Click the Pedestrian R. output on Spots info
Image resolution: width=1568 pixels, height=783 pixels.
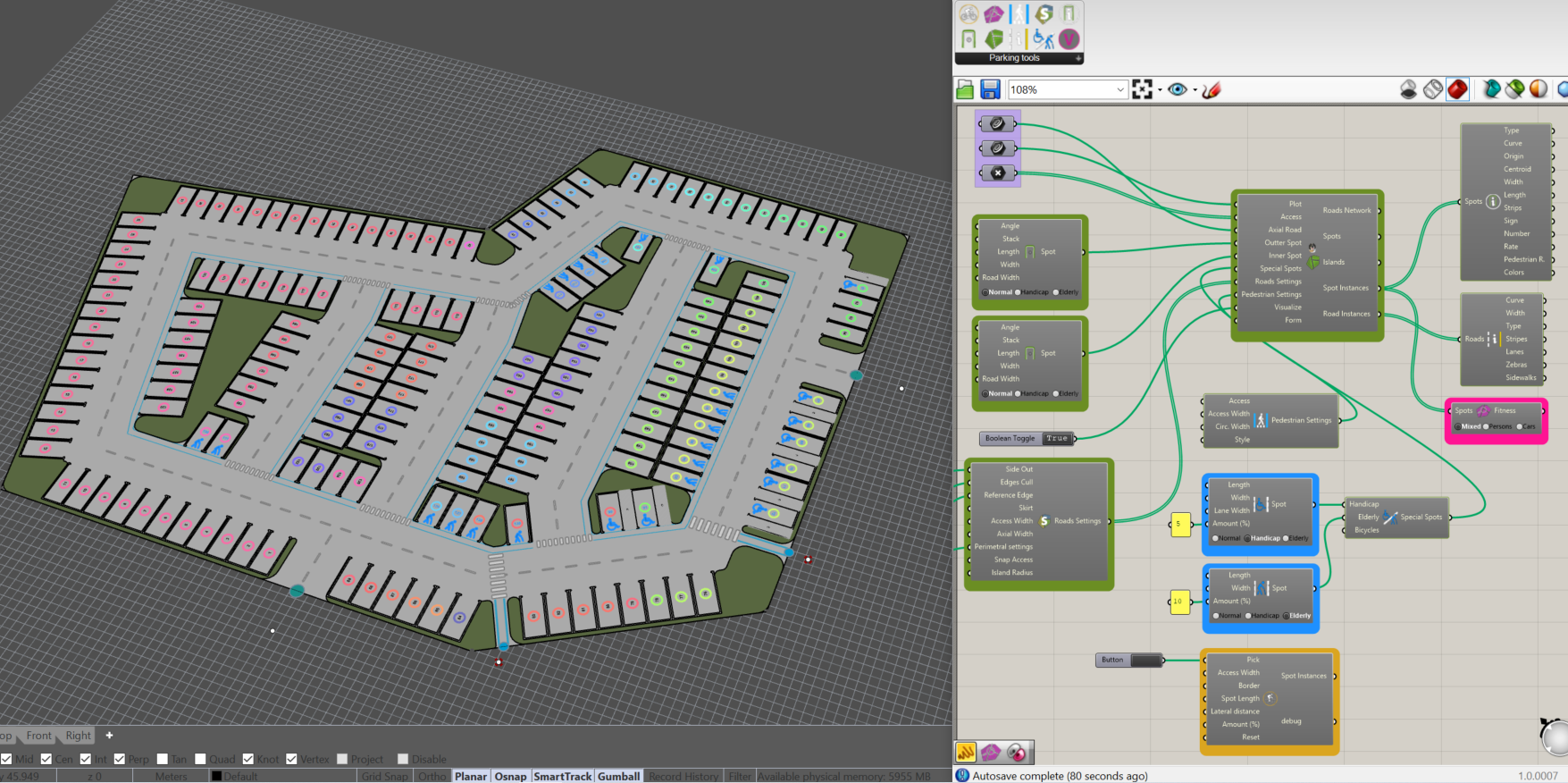click(1523, 259)
